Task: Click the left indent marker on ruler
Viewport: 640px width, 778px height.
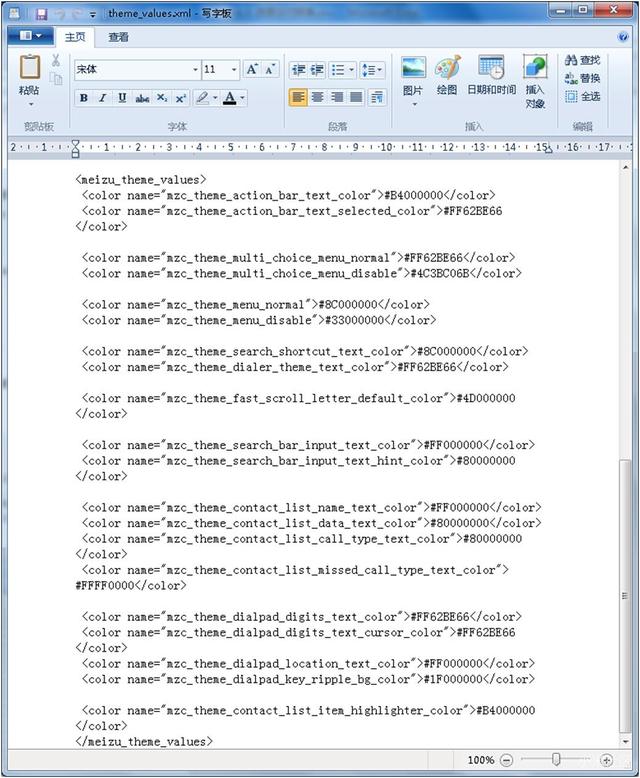Action: coord(75,148)
